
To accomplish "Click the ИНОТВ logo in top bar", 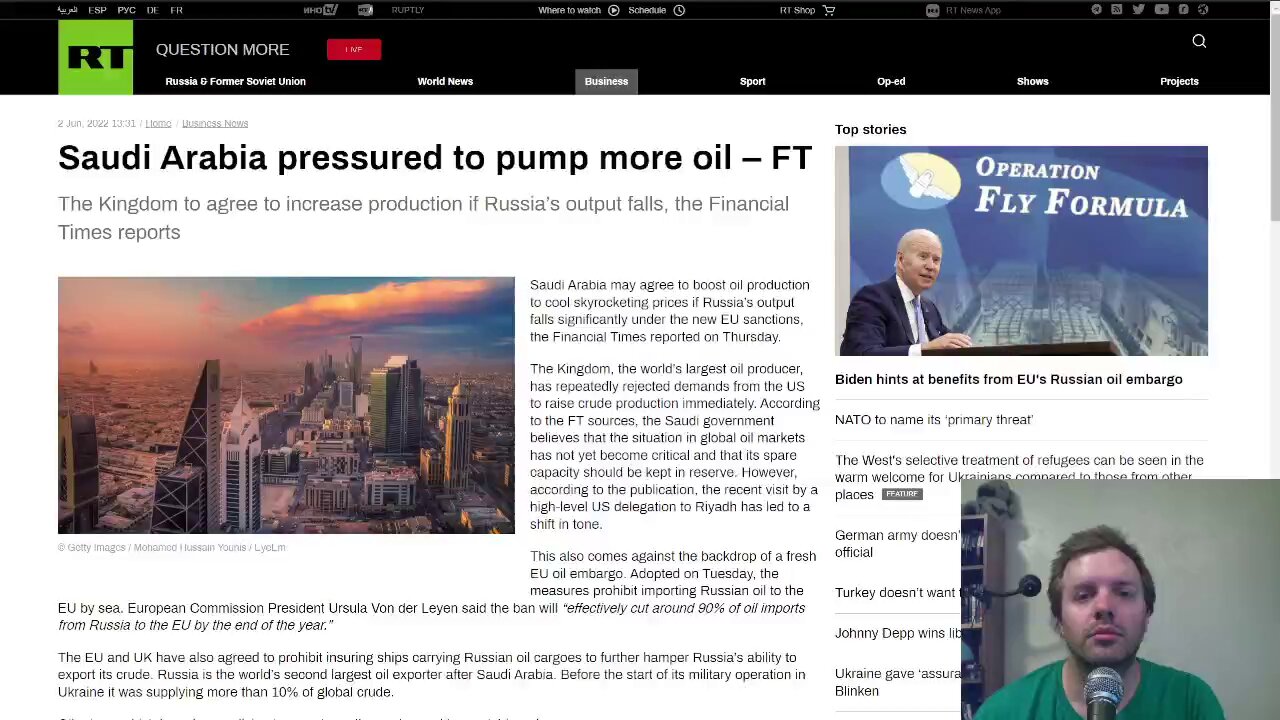I will 320,10.
